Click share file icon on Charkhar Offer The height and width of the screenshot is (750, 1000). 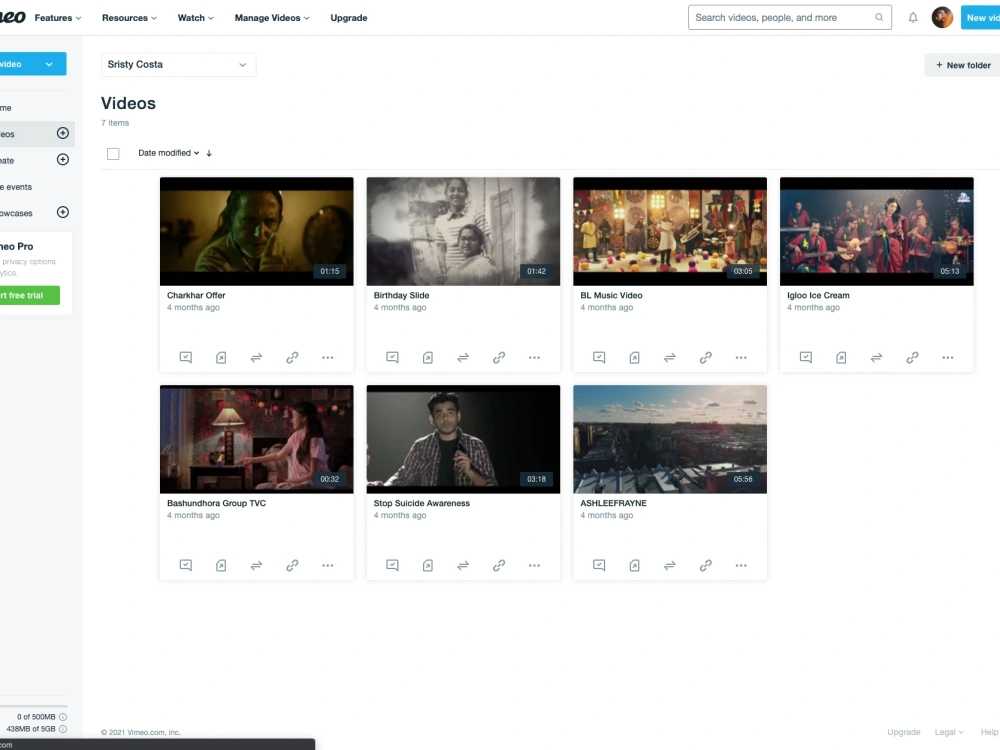(221, 358)
